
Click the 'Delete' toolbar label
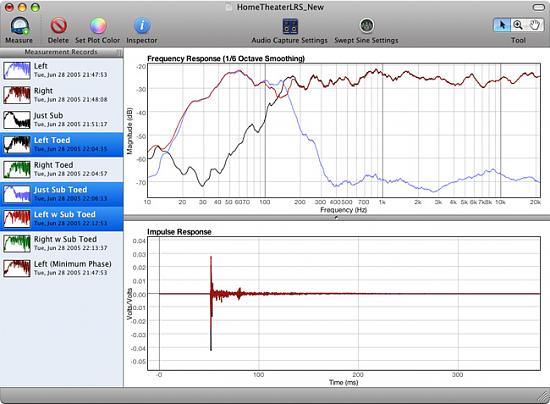point(58,40)
